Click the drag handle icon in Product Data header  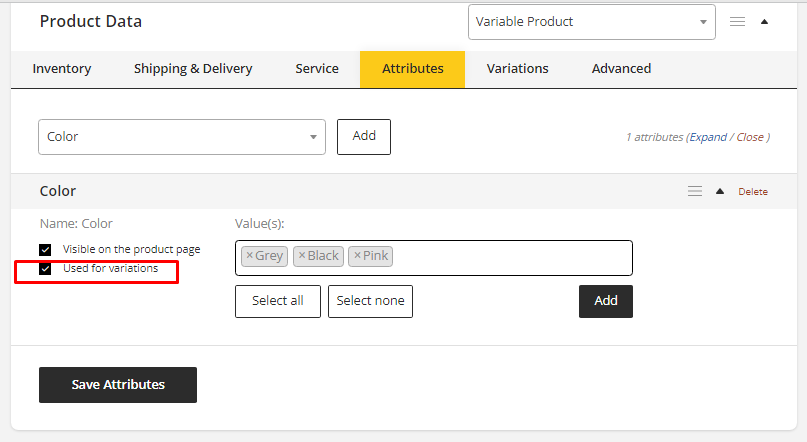tap(737, 21)
